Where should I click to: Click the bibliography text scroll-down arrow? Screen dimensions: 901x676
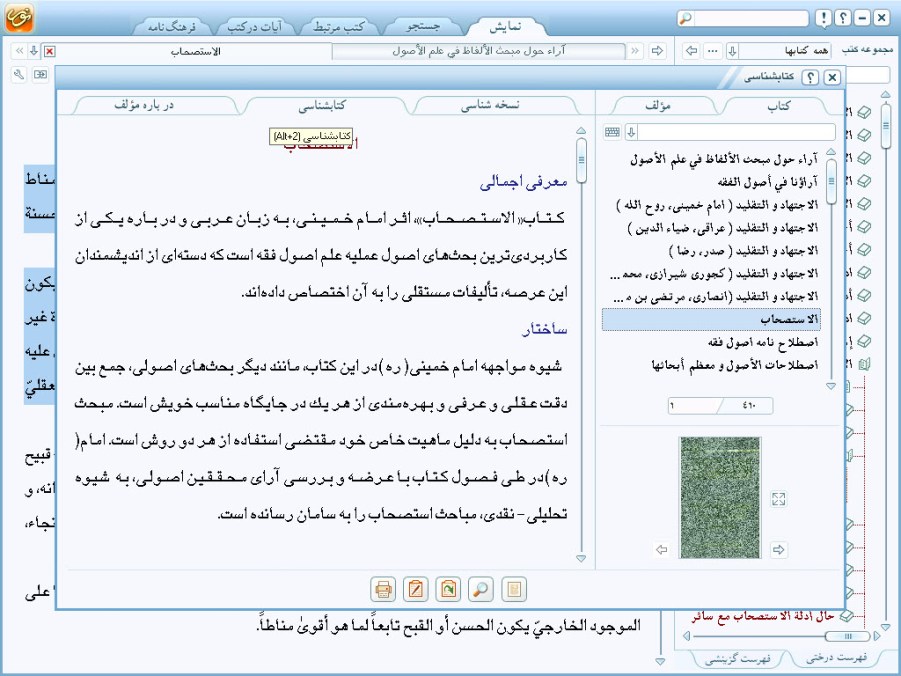[x=581, y=559]
